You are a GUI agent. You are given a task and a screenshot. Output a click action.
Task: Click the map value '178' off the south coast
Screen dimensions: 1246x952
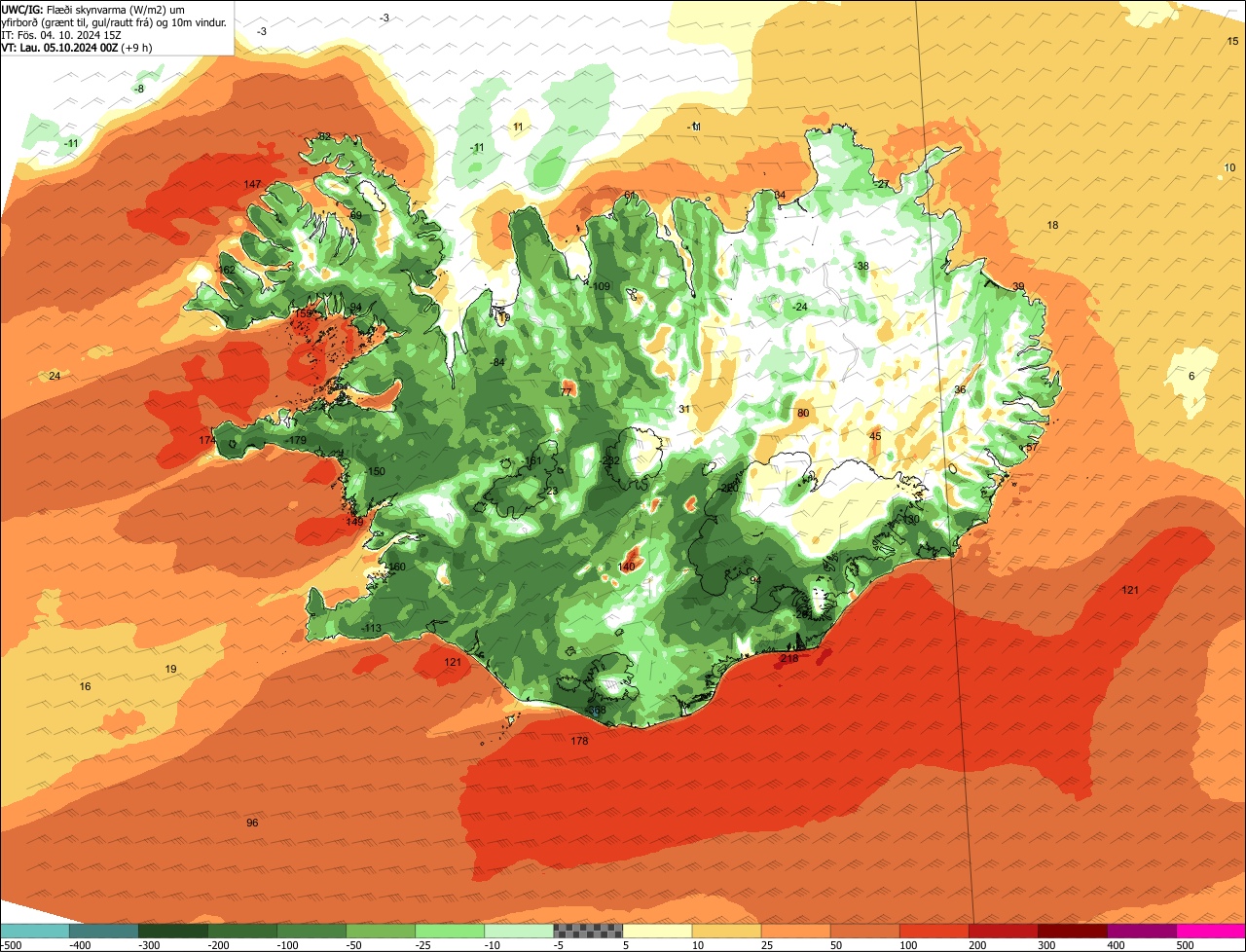[x=579, y=742]
